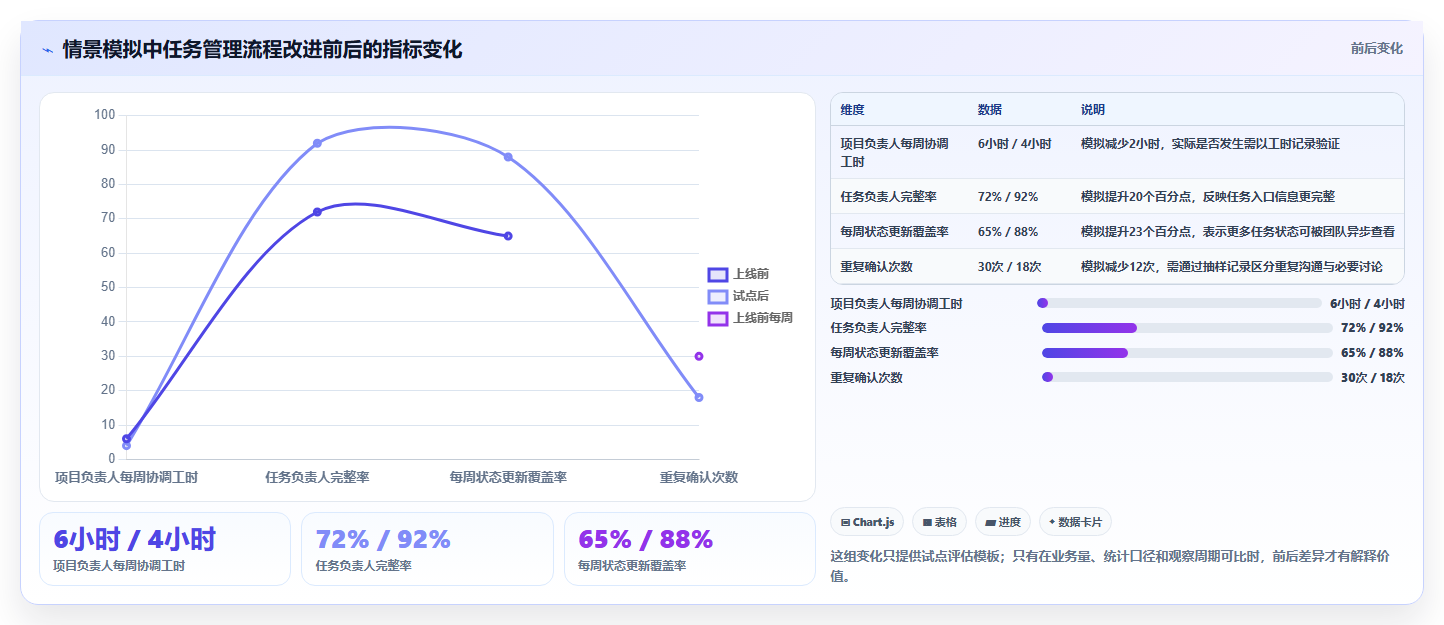The image size is (1444, 625).
Task: Click the 每周状态更新覆盖率 progress bar
Action: 1187,353
